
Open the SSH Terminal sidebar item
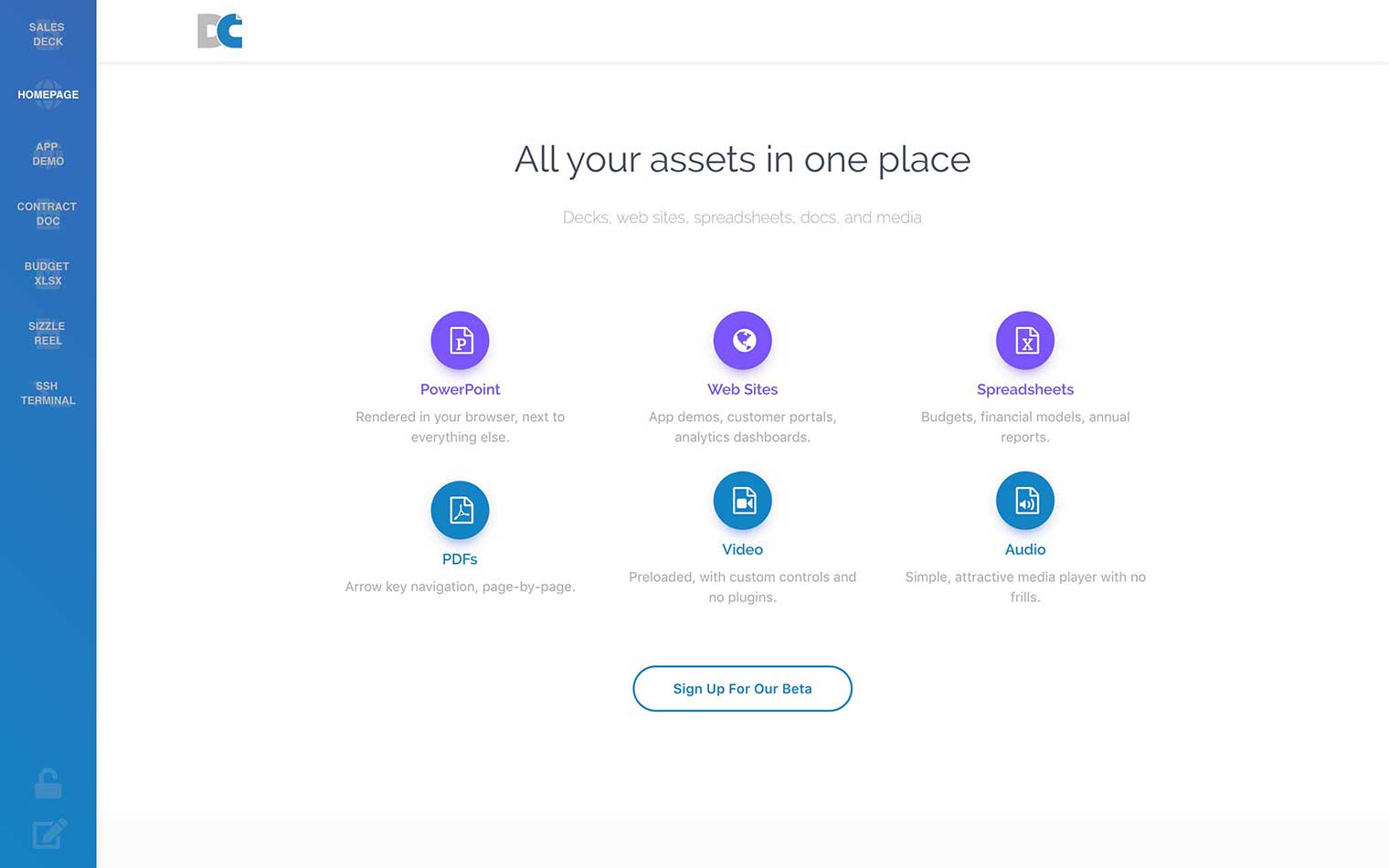[x=48, y=393]
